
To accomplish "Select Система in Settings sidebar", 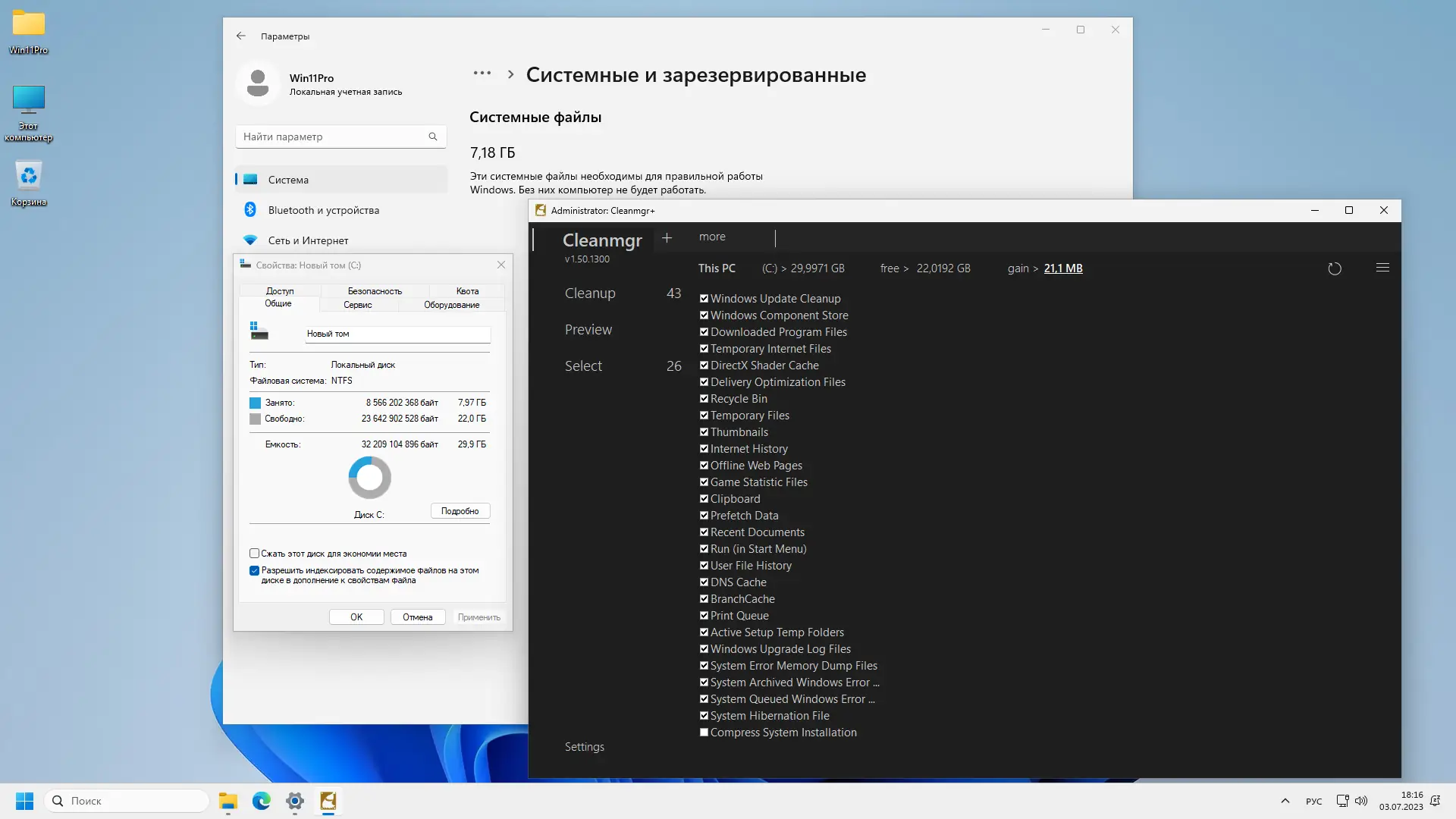I will pyautogui.click(x=341, y=180).
